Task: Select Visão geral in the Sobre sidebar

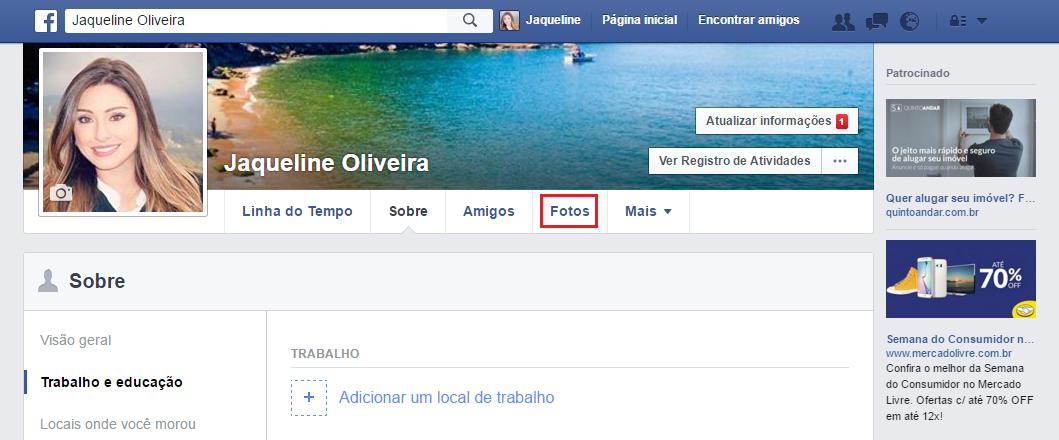Action: point(76,340)
